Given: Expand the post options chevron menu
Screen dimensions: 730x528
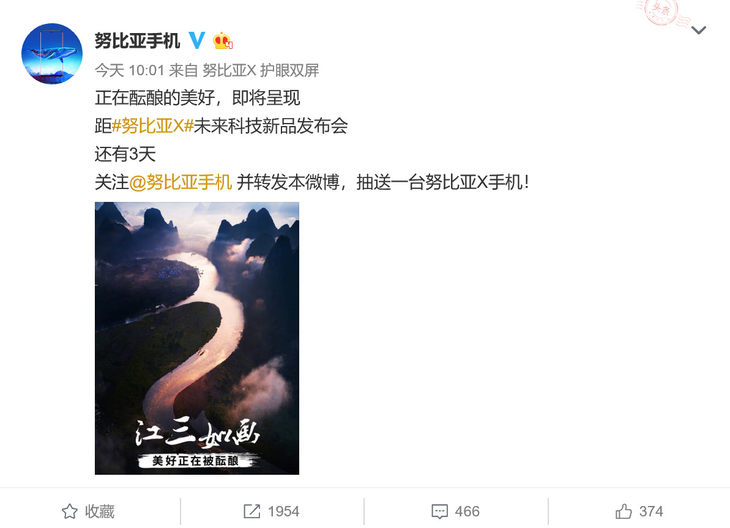Looking at the screenshot, I should [699, 31].
